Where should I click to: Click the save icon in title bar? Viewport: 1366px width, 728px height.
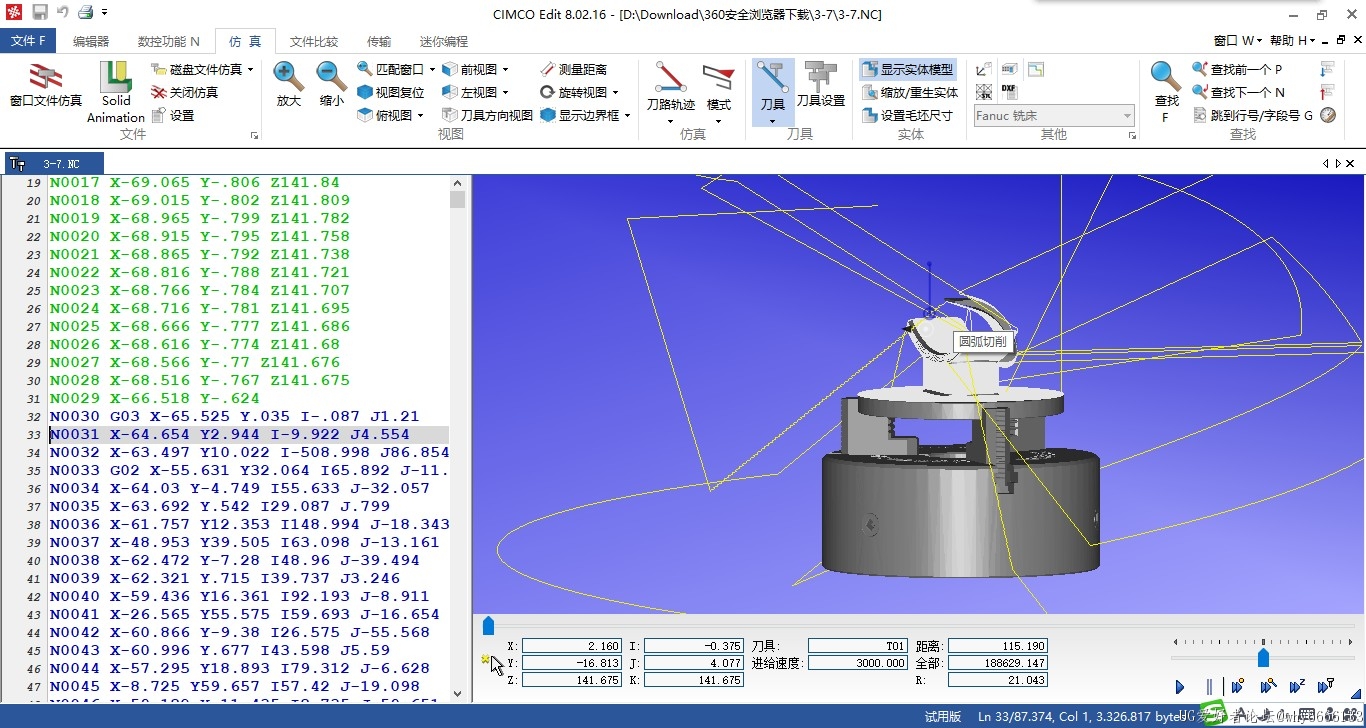(x=40, y=13)
